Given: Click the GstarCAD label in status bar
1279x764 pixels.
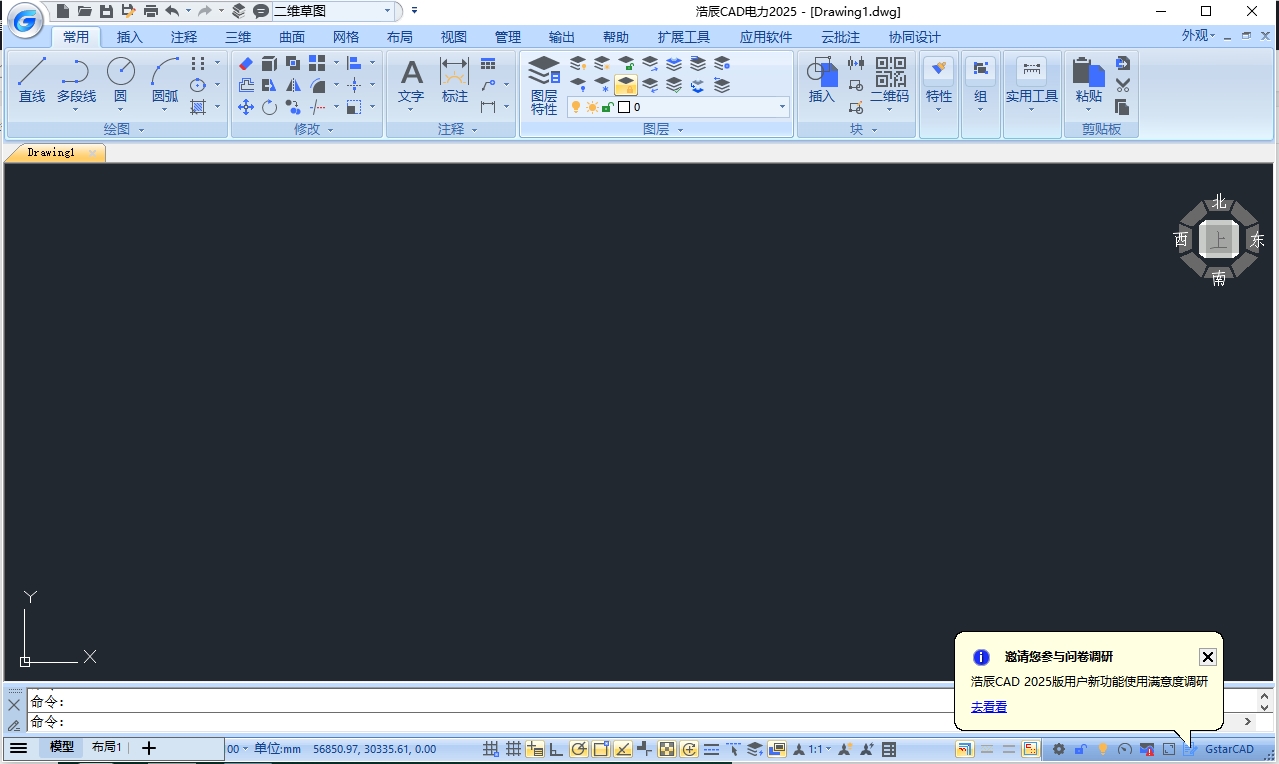Looking at the screenshot, I should point(1229,749).
